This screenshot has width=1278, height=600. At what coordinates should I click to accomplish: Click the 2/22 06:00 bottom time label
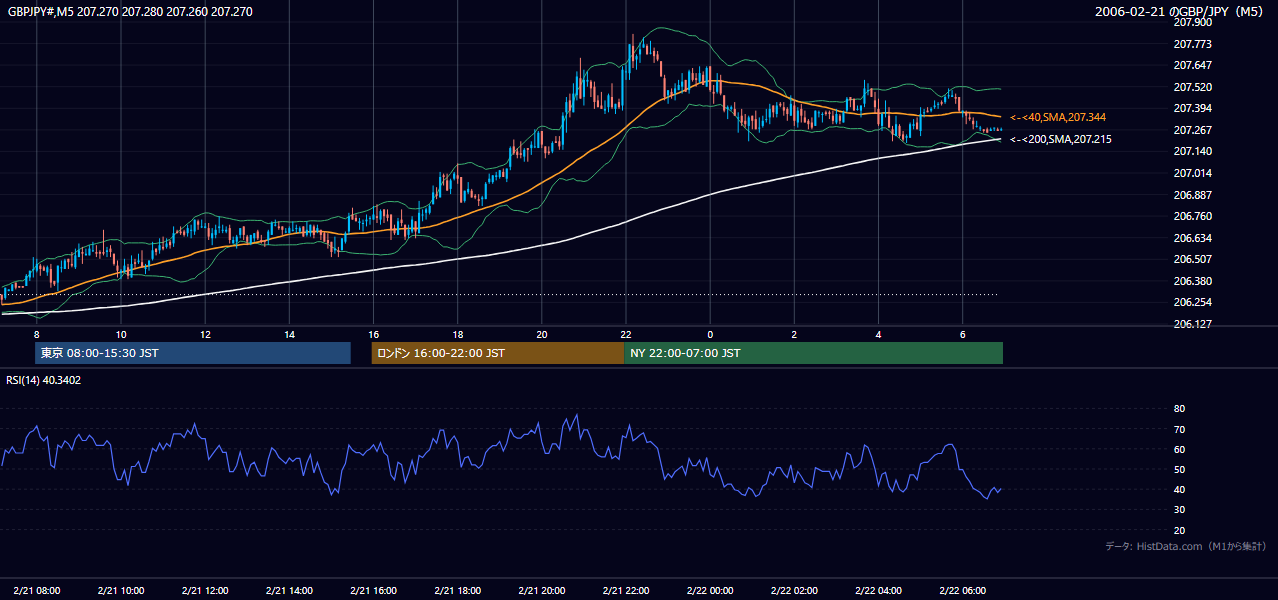click(x=962, y=590)
